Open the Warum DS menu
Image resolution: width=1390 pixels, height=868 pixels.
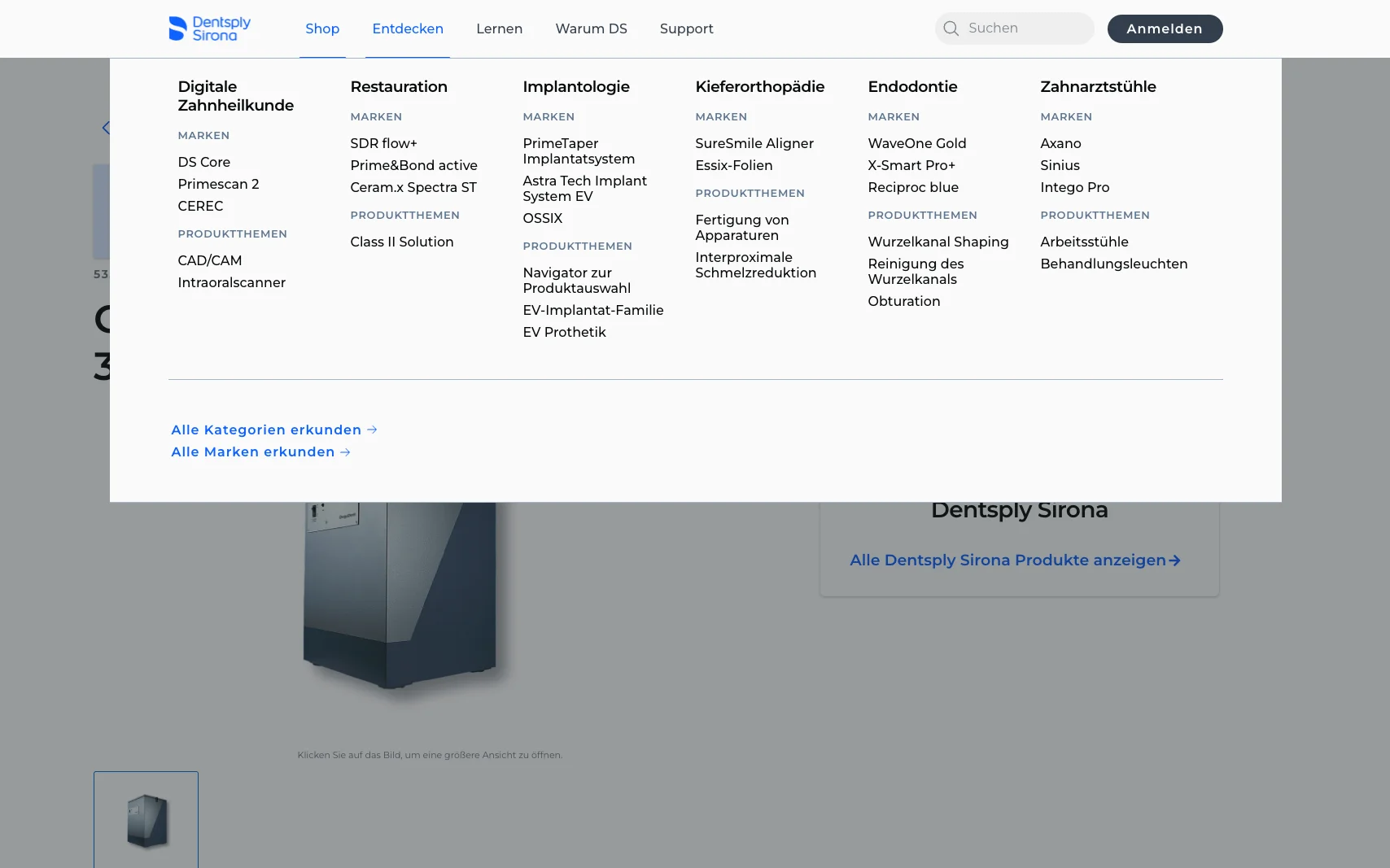tap(591, 28)
